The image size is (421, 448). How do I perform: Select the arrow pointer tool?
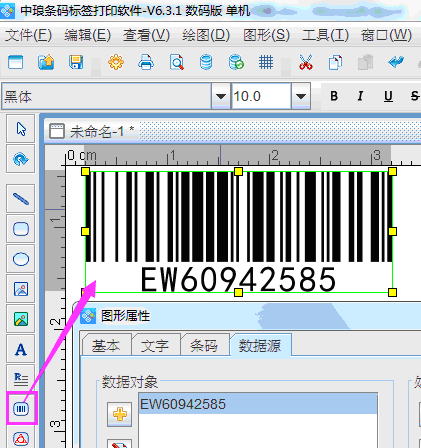pos(21,129)
